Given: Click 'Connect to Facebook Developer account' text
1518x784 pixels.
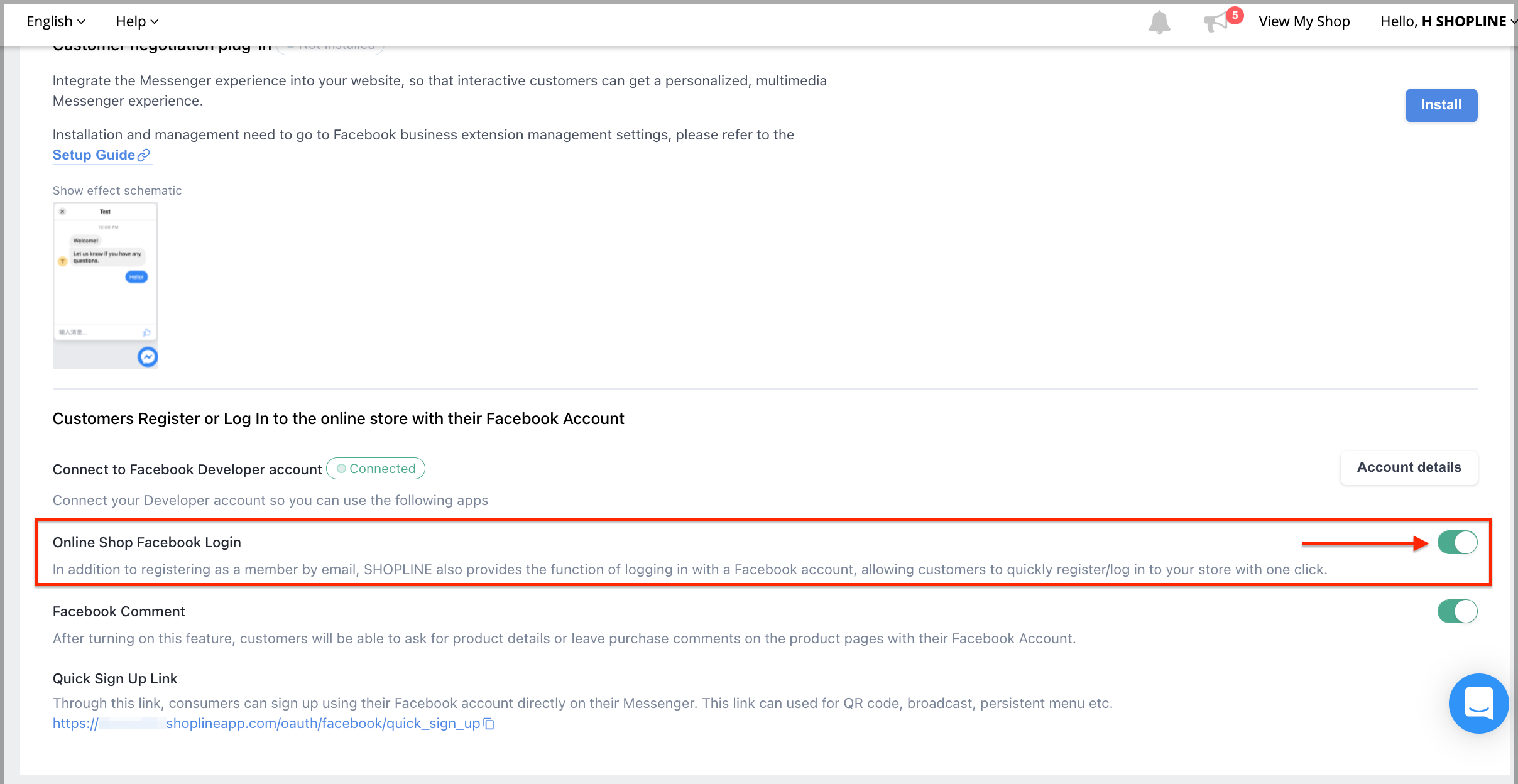Looking at the screenshot, I should point(187,469).
